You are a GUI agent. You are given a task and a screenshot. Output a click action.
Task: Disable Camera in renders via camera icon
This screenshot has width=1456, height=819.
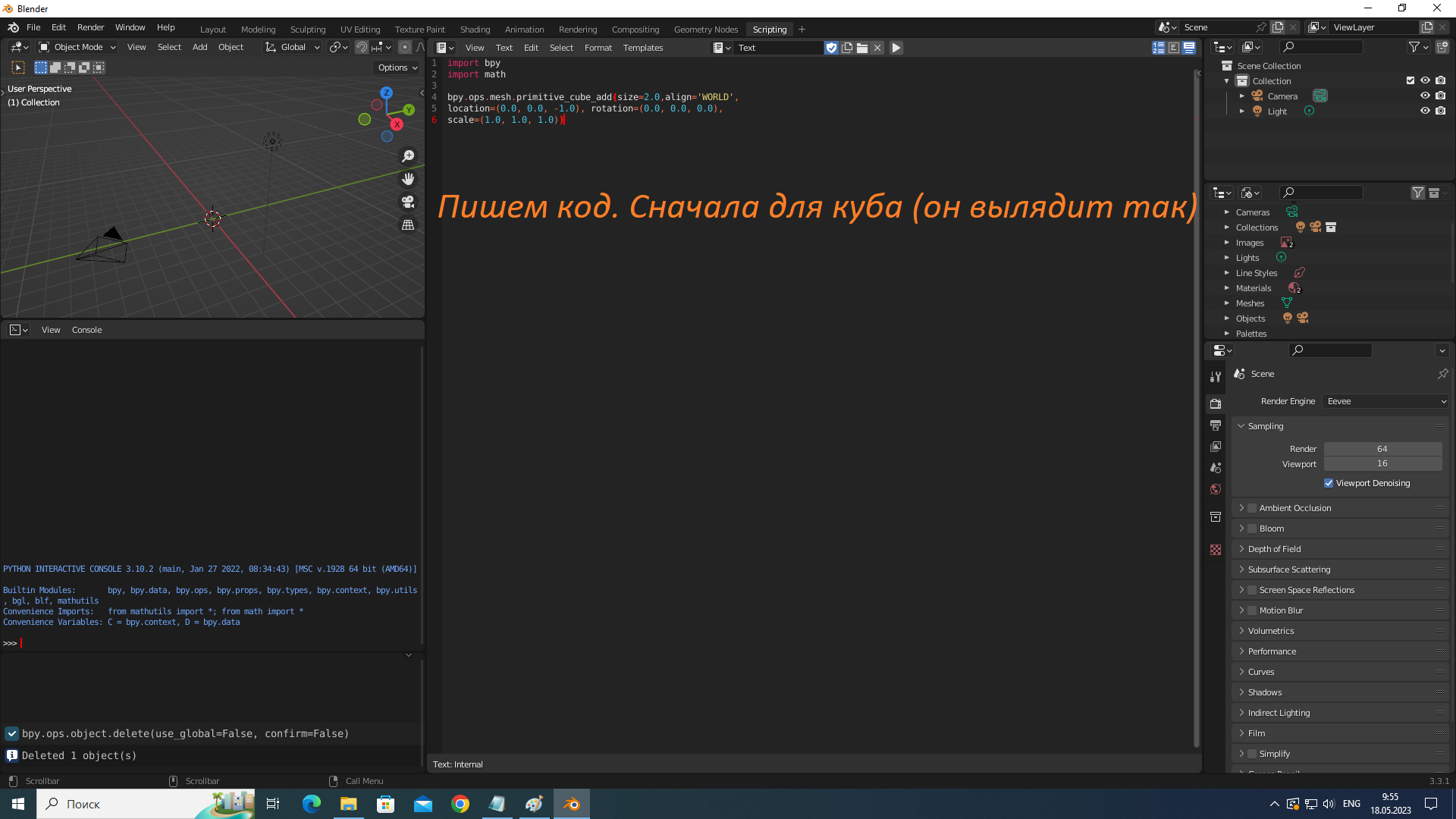pyautogui.click(x=1440, y=96)
